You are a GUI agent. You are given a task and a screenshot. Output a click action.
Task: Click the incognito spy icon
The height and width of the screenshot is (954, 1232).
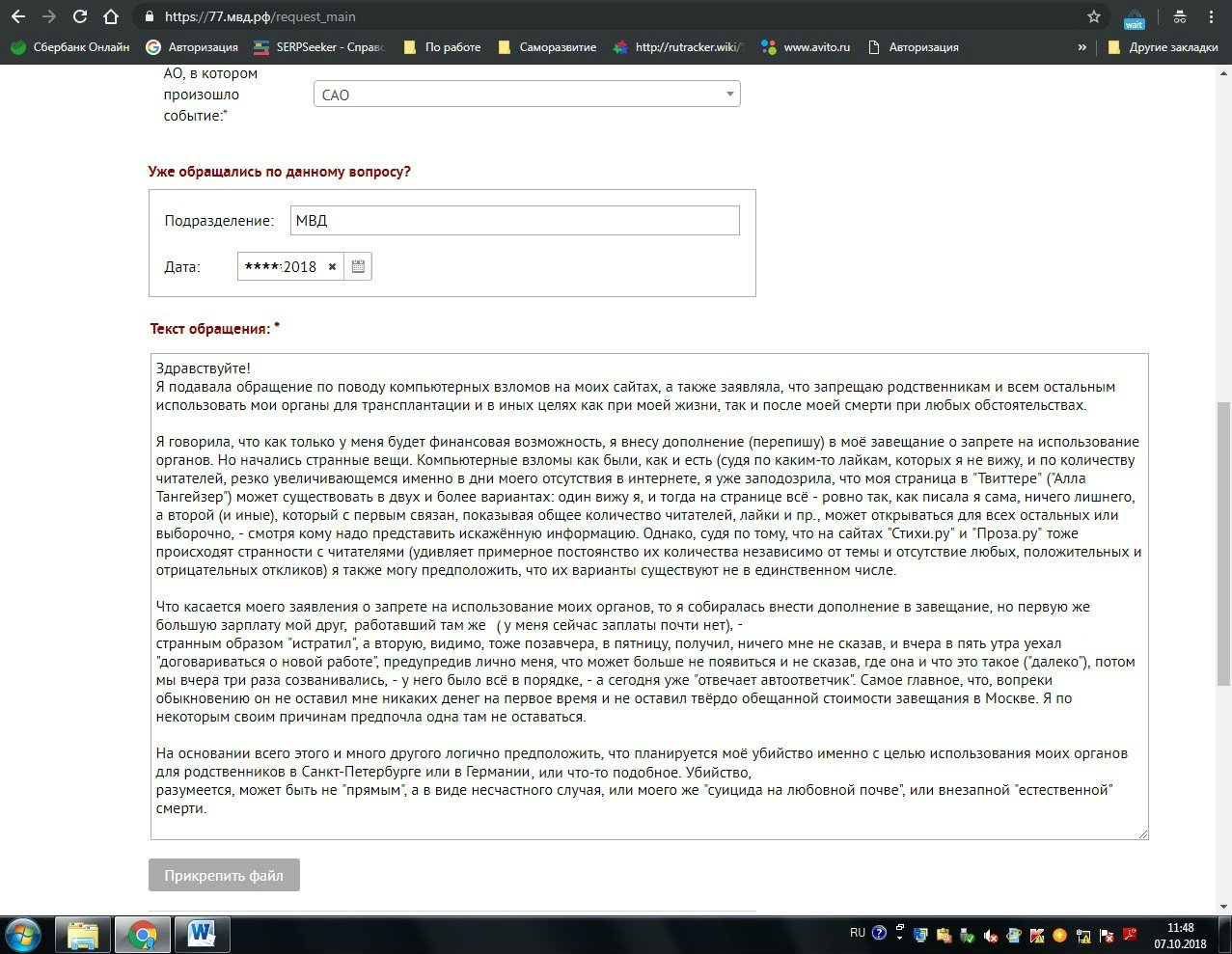(x=1179, y=16)
